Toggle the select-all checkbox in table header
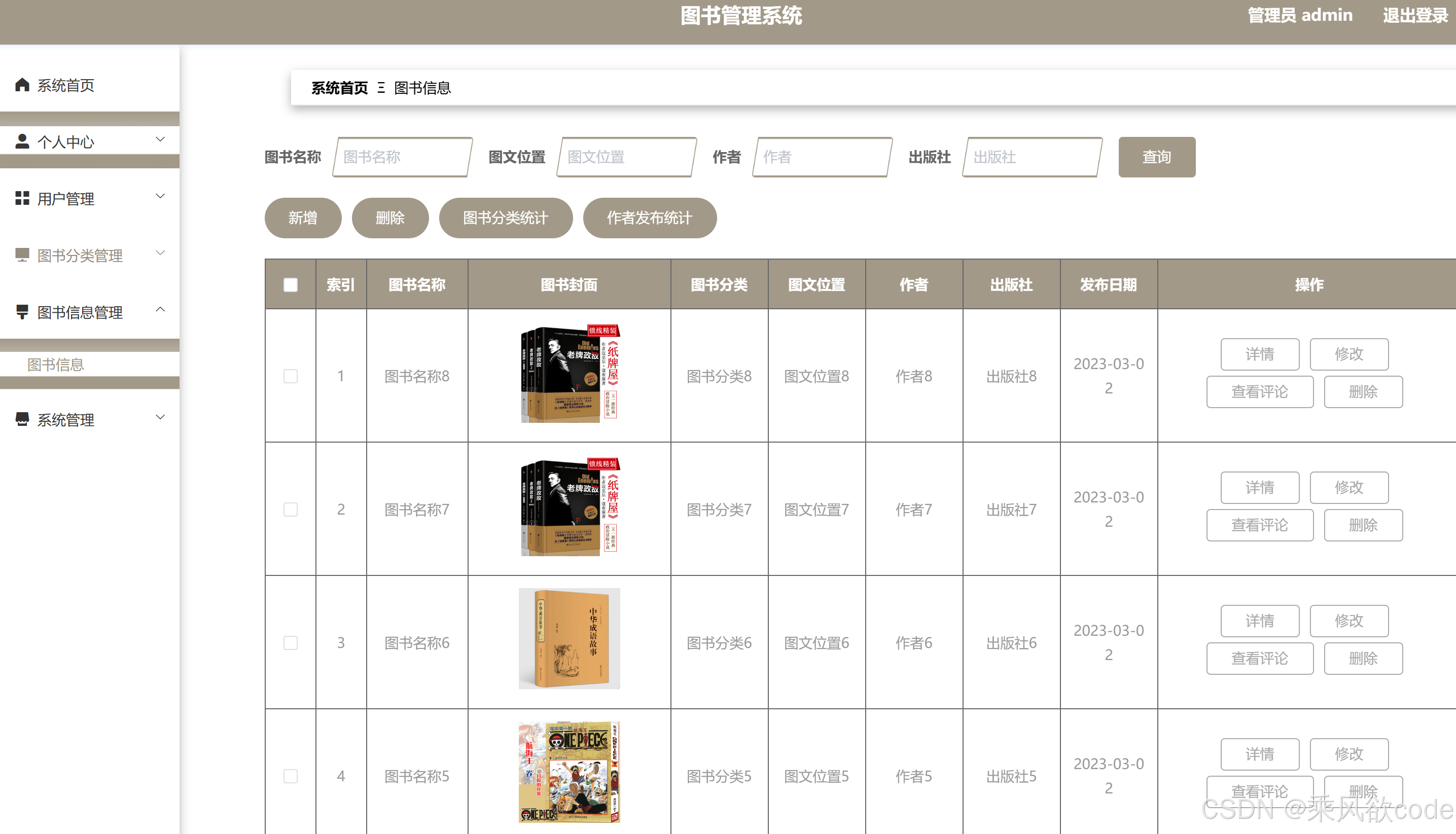The image size is (1456, 834). [291, 285]
